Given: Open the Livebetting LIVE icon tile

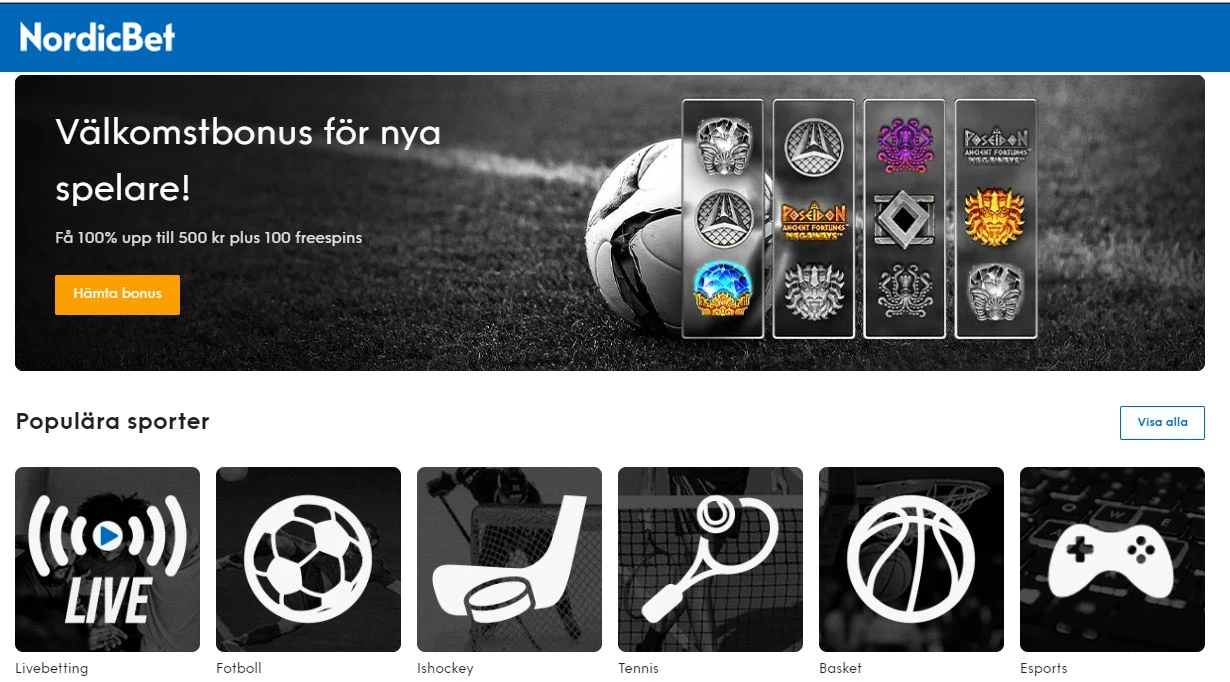Looking at the screenshot, I should click(108, 559).
